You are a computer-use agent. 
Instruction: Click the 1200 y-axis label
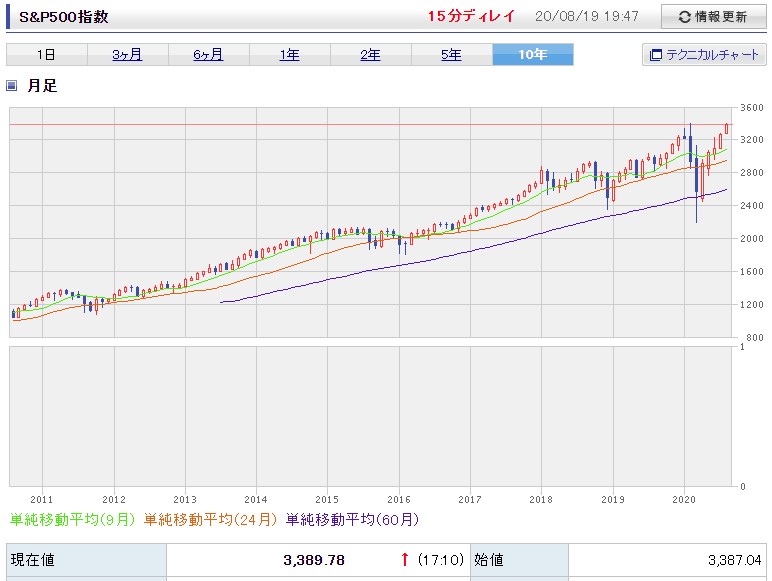(x=752, y=305)
